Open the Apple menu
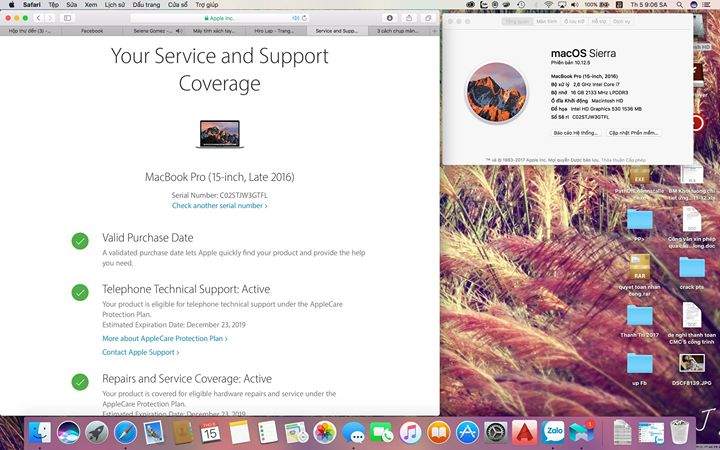720x450 pixels. [11, 5]
